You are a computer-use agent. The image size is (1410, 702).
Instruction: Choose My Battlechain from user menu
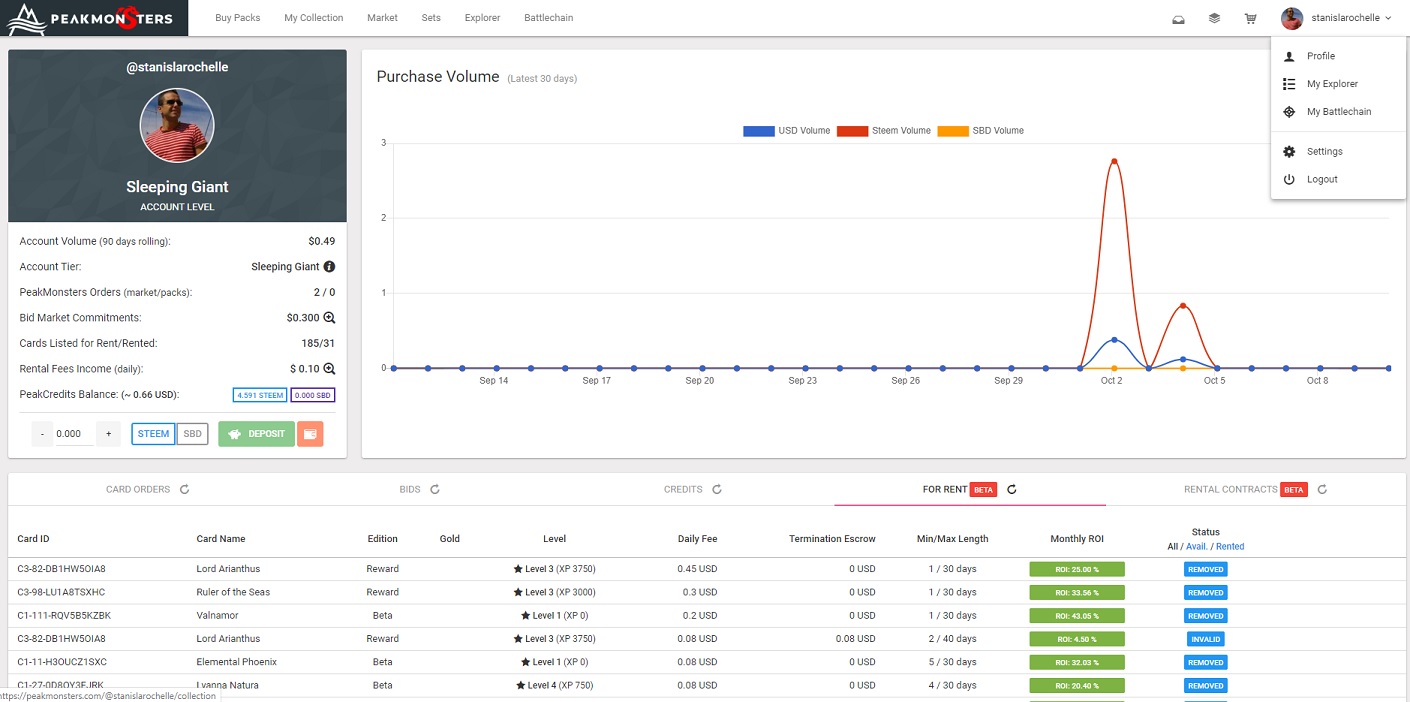click(1338, 112)
